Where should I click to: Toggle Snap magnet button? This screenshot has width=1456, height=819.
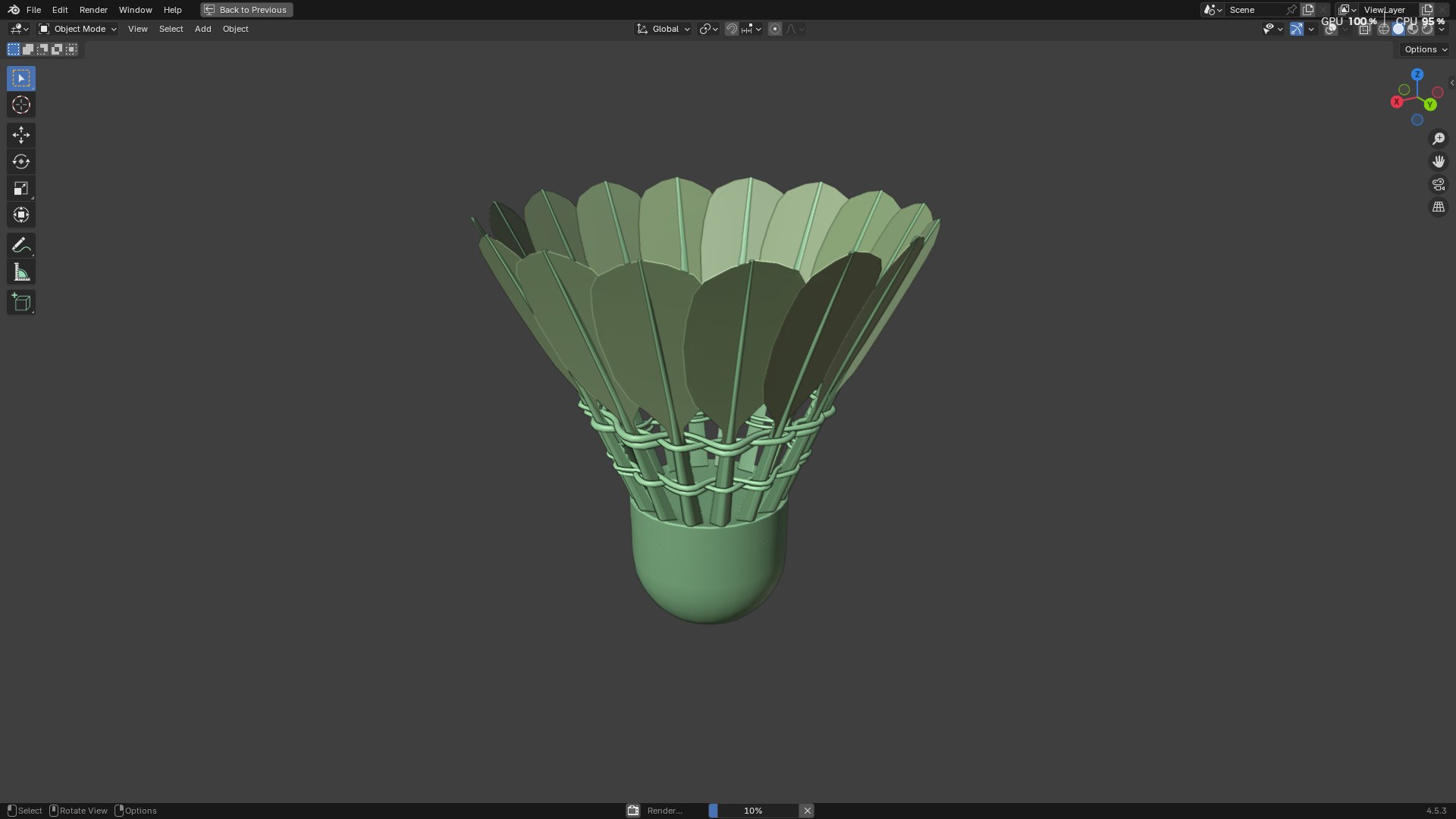click(x=732, y=29)
